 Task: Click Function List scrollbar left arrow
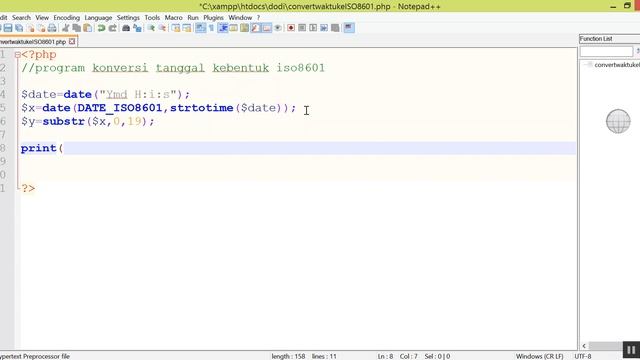click(x=584, y=346)
